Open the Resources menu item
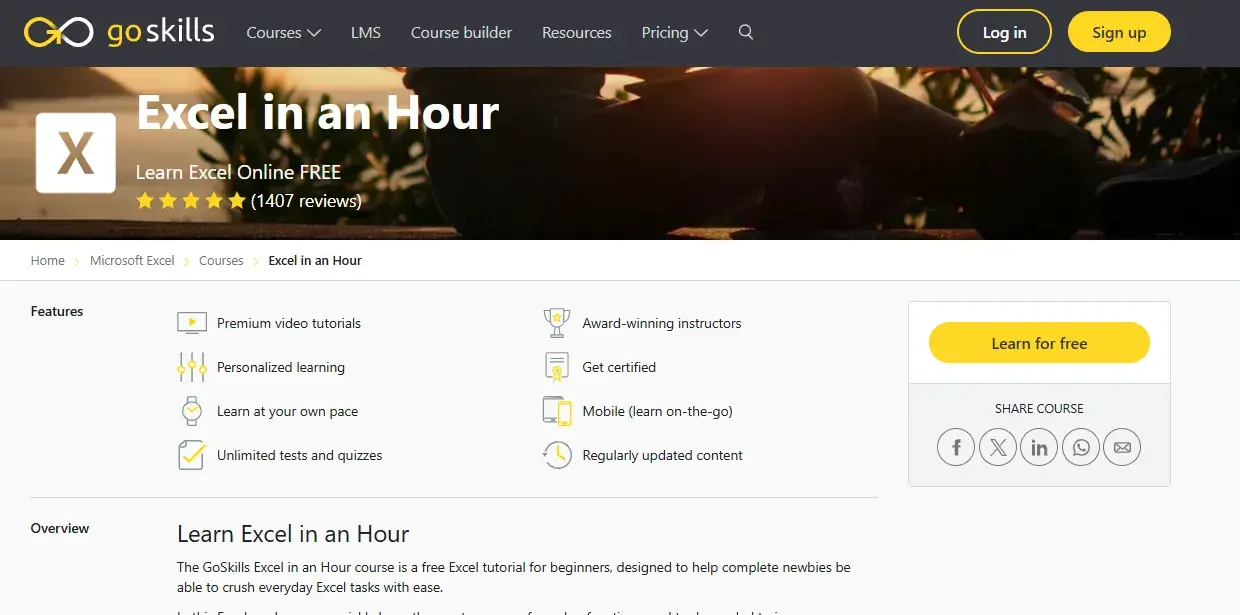Viewport: 1240px width, 615px height. (x=577, y=32)
